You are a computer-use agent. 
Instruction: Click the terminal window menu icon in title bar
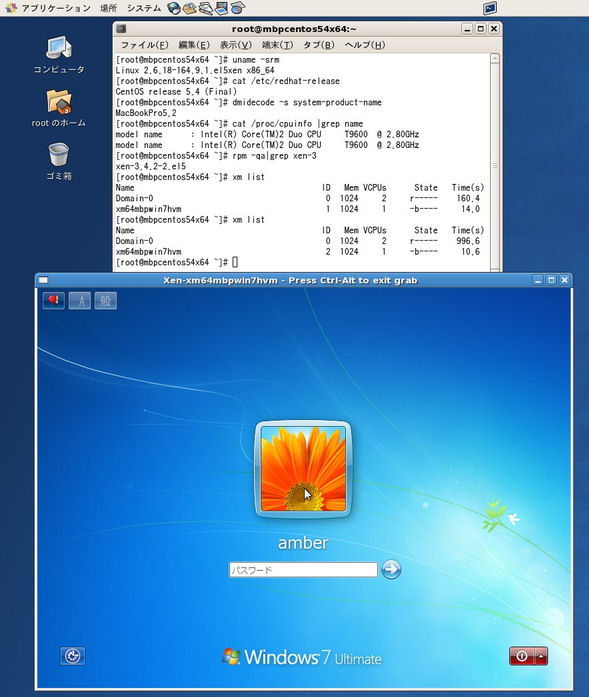[121, 29]
